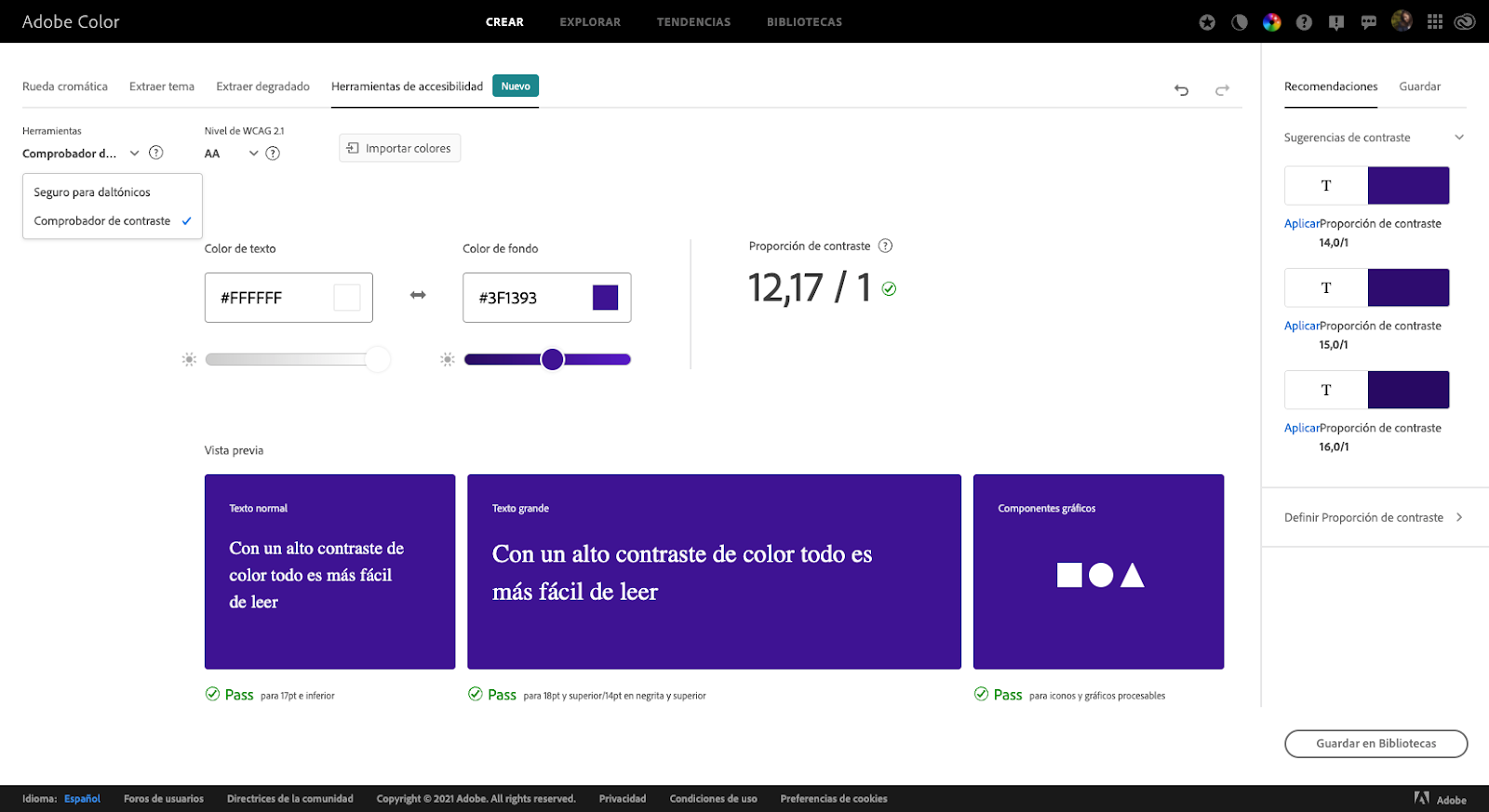Go to TENDENCIAS in top navigation
The height and width of the screenshot is (812, 1489).
click(x=693, y=22)
